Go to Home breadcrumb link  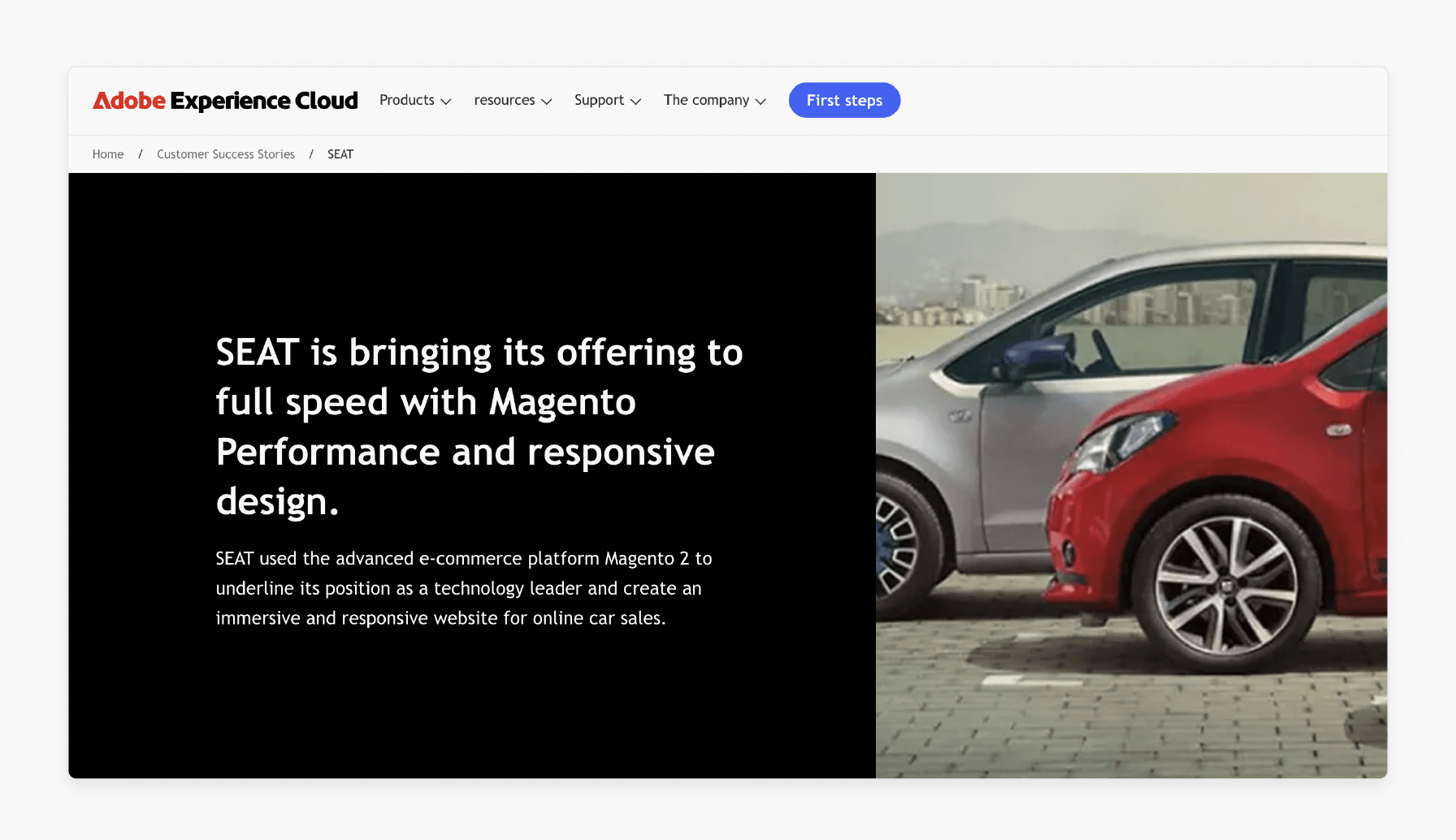click(x=108, y=154)
